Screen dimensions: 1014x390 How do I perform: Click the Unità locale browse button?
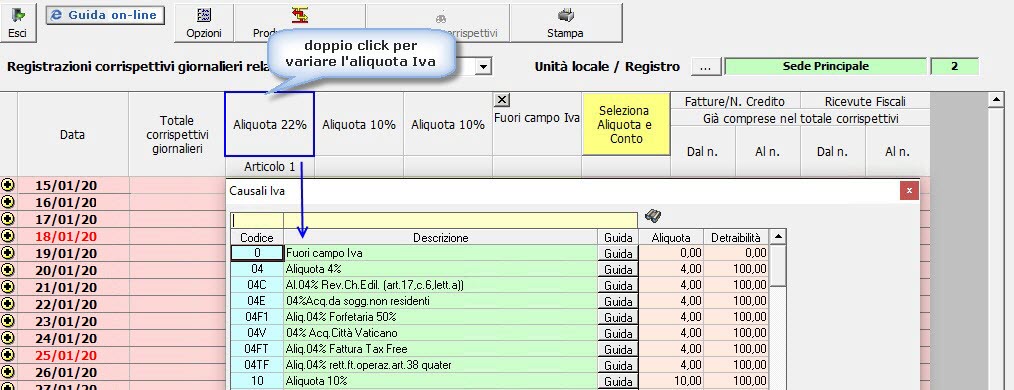[706, 66]
